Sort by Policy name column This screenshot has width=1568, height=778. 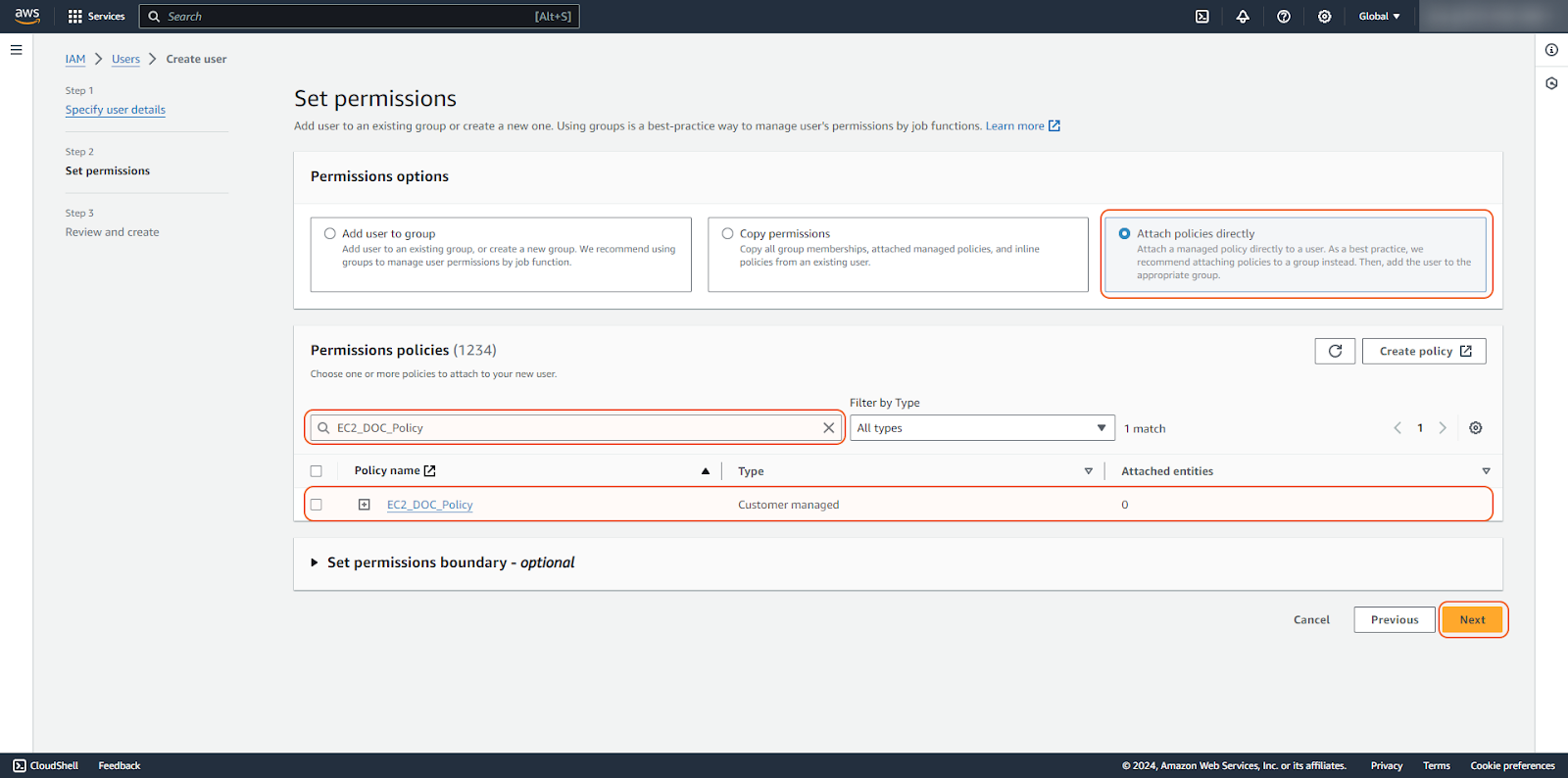[x=705, y=471]
